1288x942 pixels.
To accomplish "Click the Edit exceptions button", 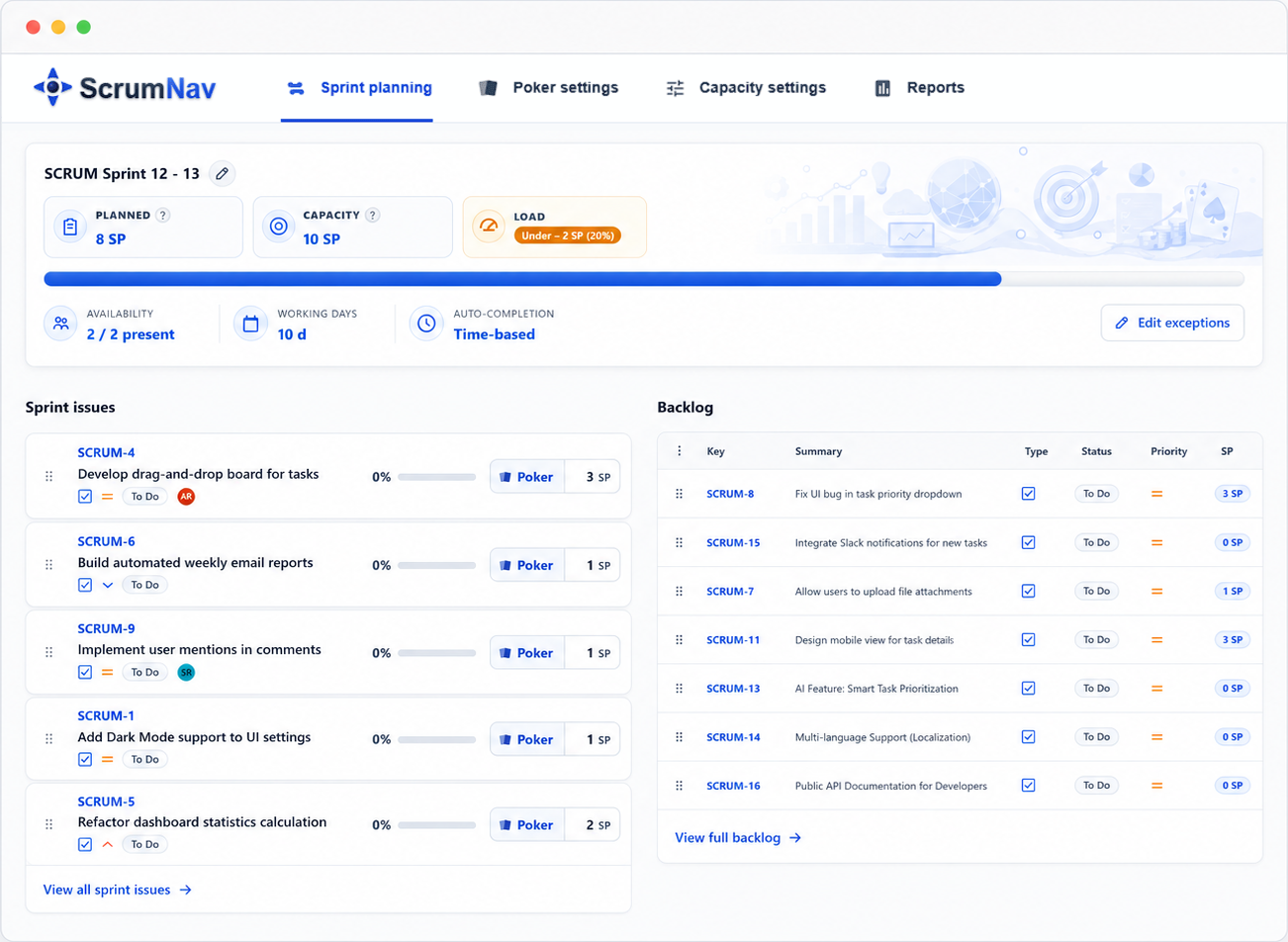I will pyautogui.click(x=1172, y=323).
